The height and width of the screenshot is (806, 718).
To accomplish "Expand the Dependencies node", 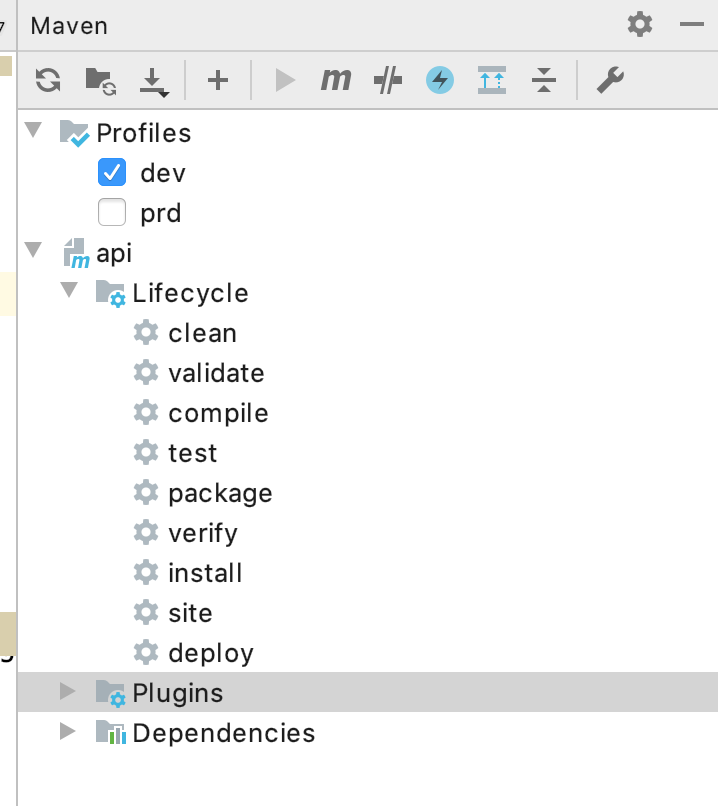I will (x=68, y=731).
